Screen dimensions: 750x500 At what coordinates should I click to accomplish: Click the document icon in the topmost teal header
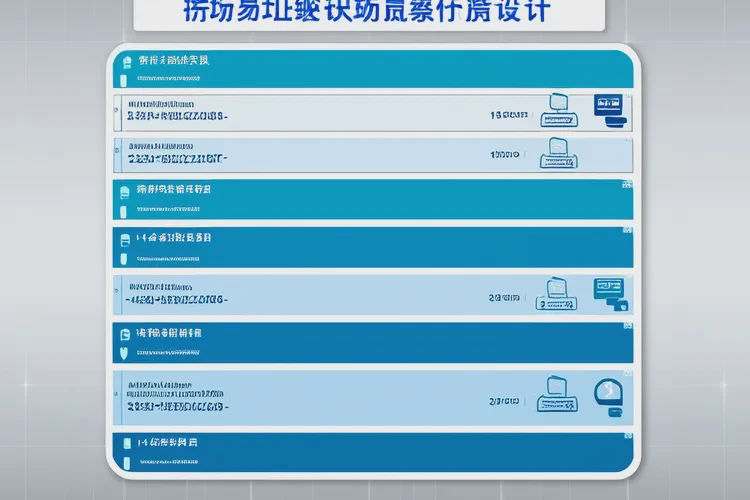tap(125, 61)
